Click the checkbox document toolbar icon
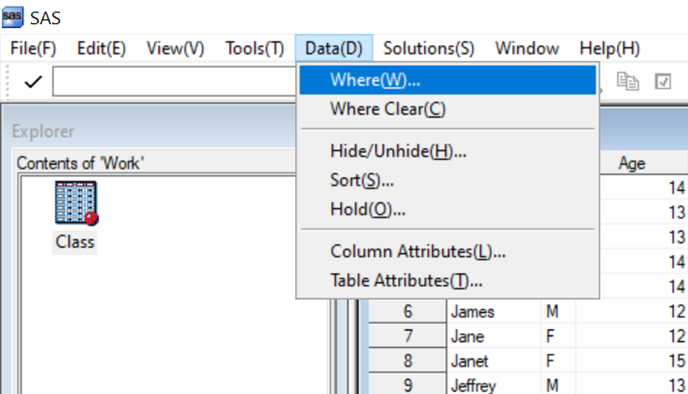This screenshot has width=688, height=394. 663,82
